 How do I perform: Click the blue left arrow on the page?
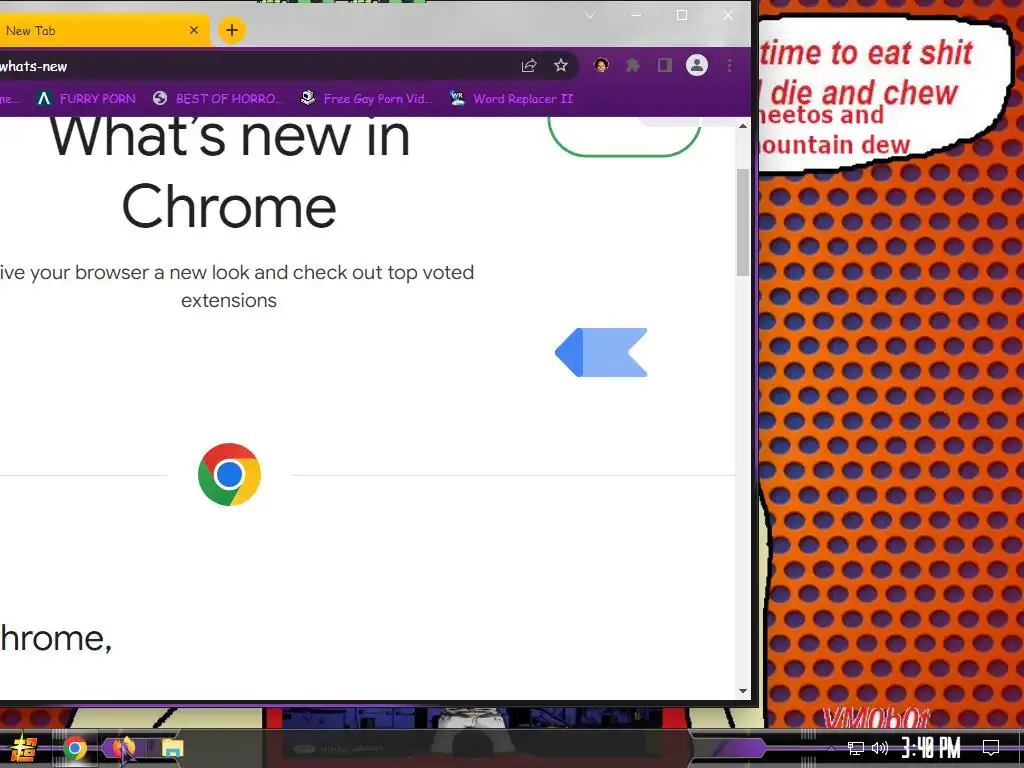click(x=601, y=353)
